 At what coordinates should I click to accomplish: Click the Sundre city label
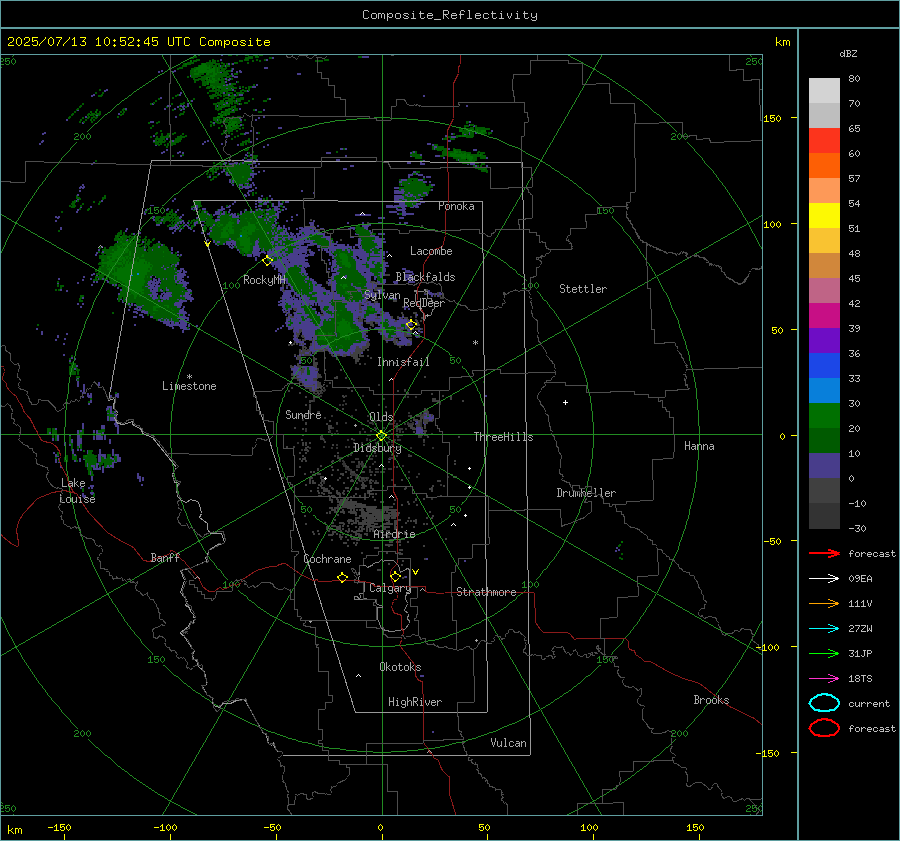pyautogui.click(x=303, y=414)
